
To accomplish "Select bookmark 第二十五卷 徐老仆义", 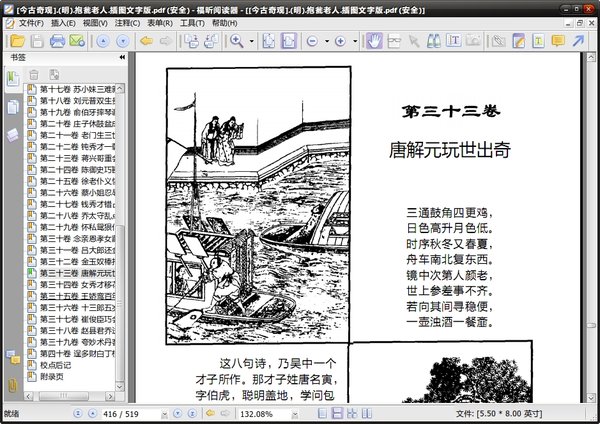I will (77, 181).
